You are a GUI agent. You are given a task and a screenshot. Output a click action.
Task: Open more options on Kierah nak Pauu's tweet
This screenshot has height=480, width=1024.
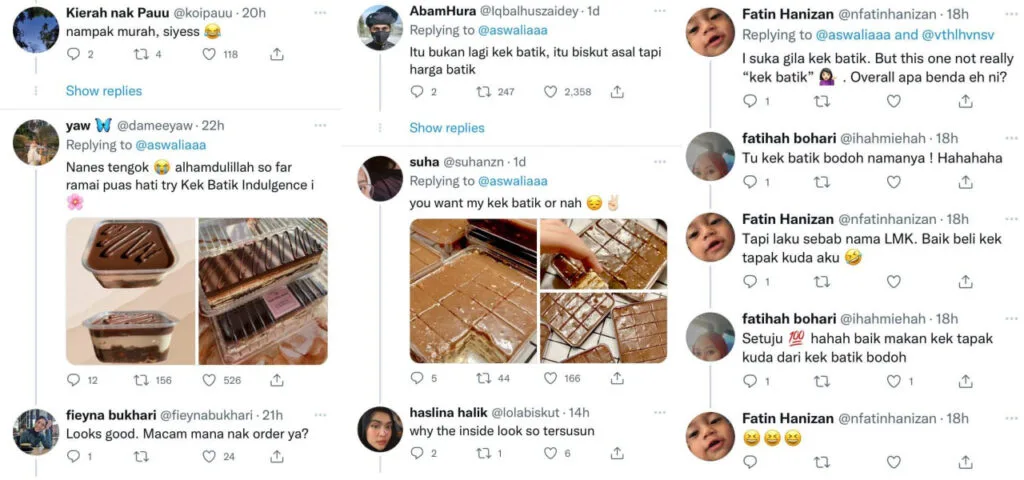click(x=320, y=13)
